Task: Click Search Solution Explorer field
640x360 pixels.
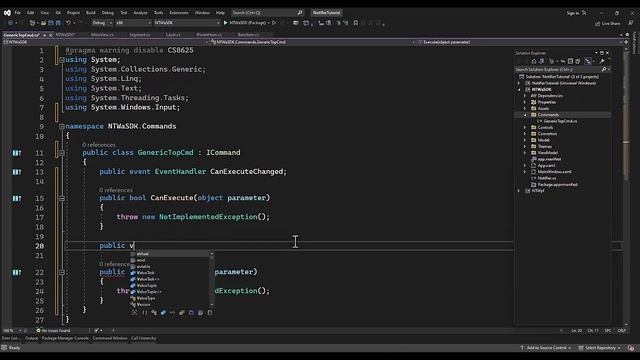Action: click(562, 69)
